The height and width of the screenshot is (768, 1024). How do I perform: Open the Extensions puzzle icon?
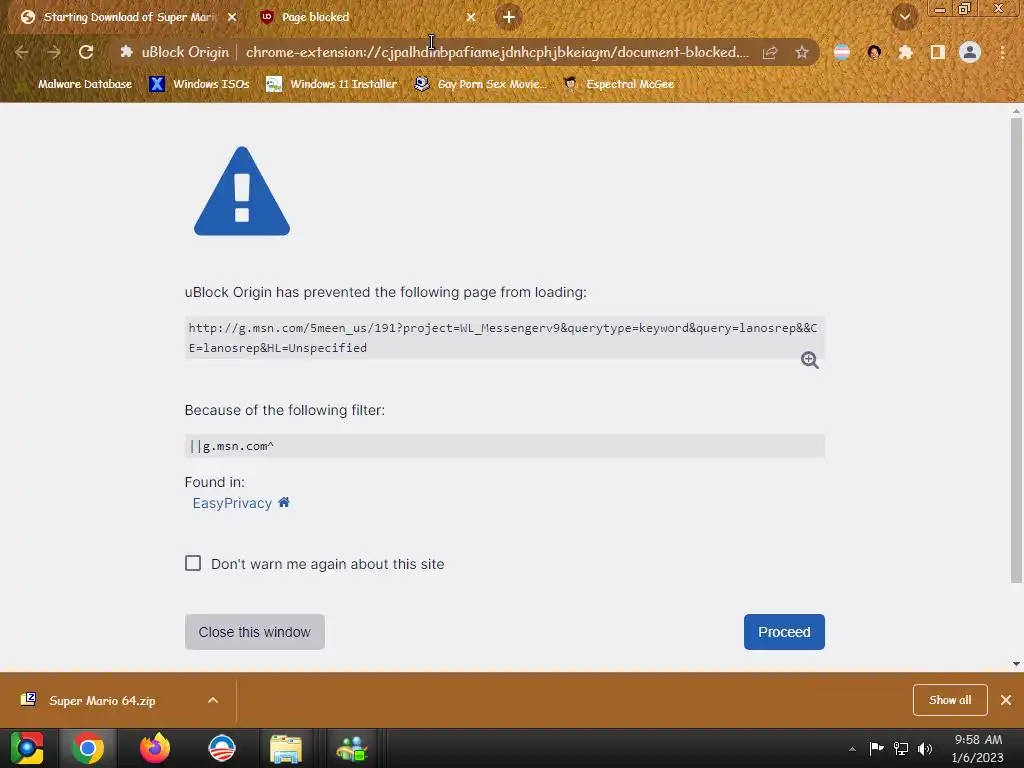click(x=906, y=52)
